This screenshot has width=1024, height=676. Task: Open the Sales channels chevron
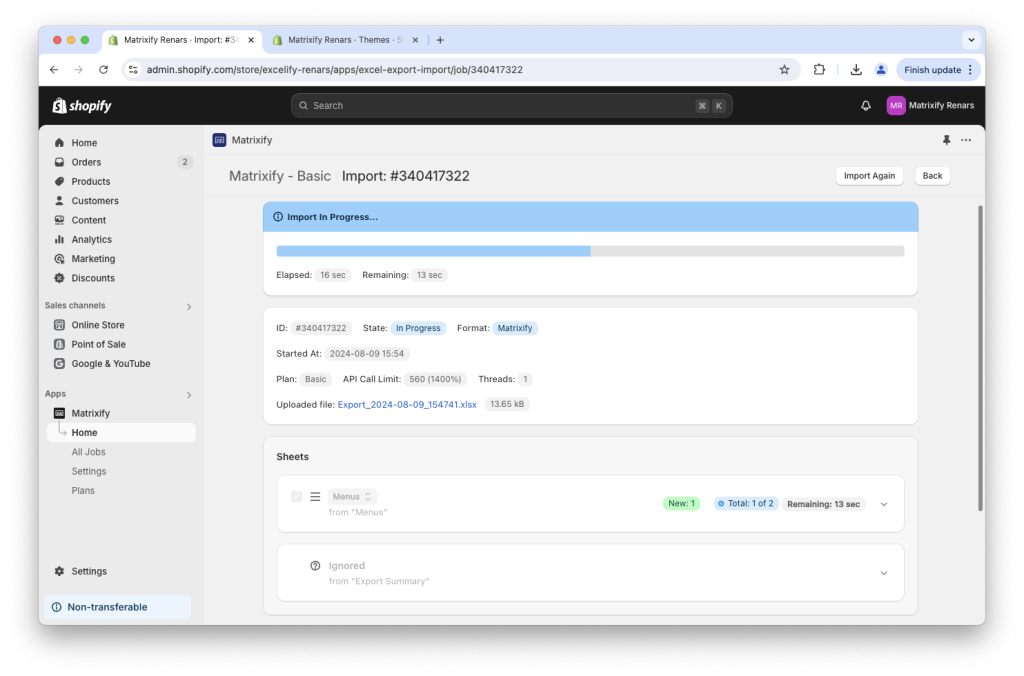(188, 305)
